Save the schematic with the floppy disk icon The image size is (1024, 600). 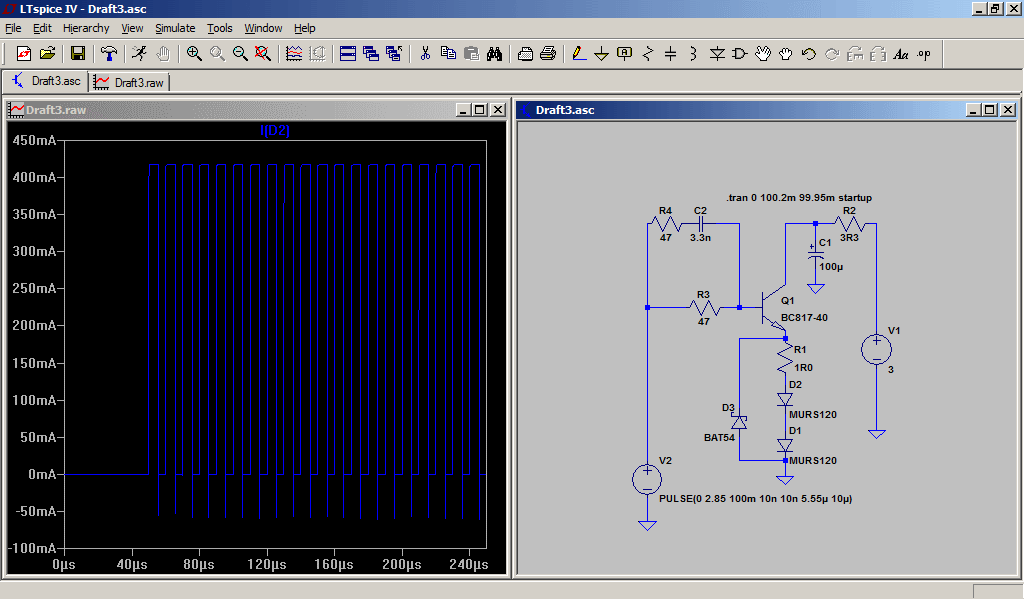pos(78,54)
